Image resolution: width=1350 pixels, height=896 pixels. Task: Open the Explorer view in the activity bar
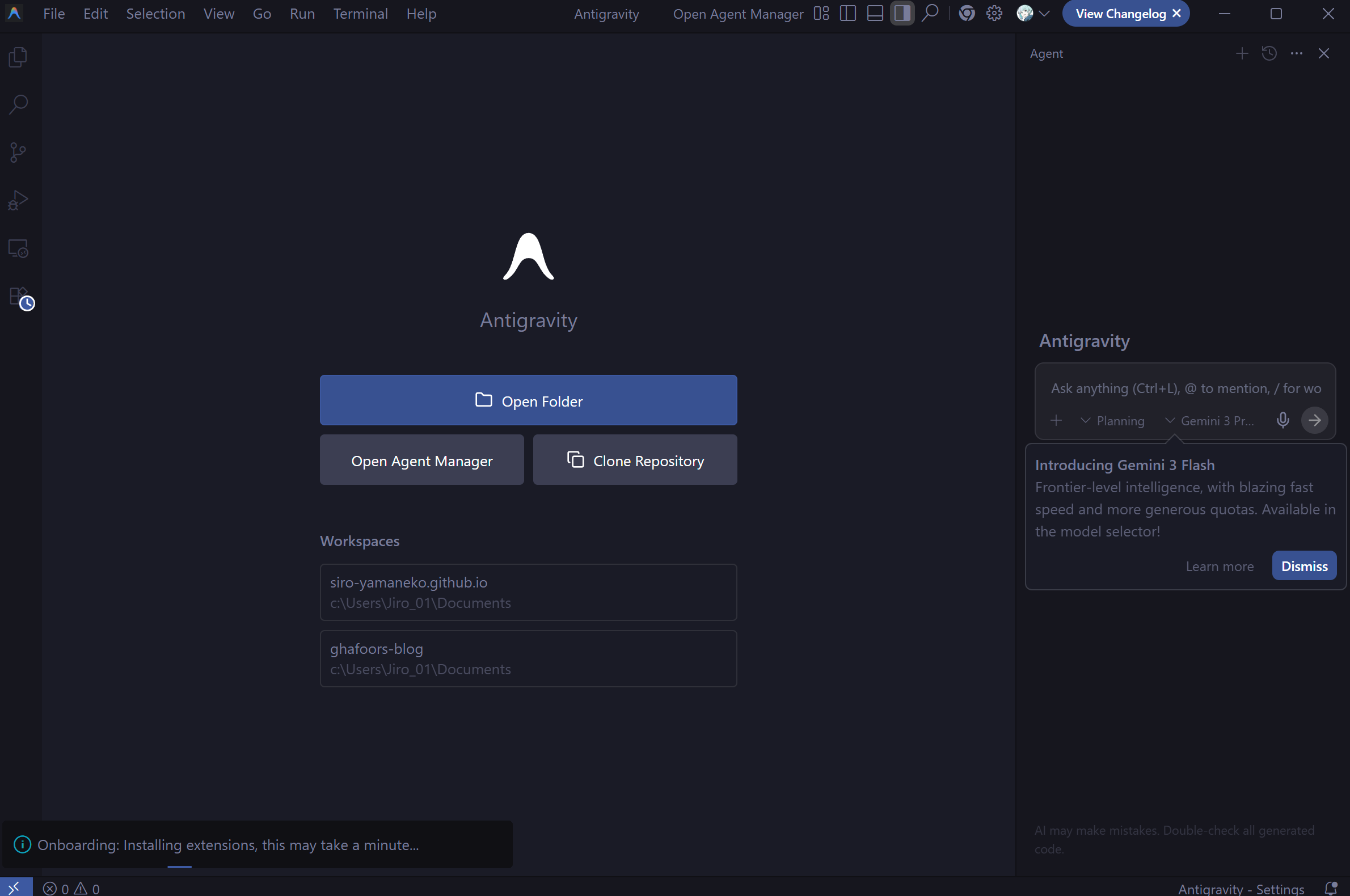coord(18,57)
